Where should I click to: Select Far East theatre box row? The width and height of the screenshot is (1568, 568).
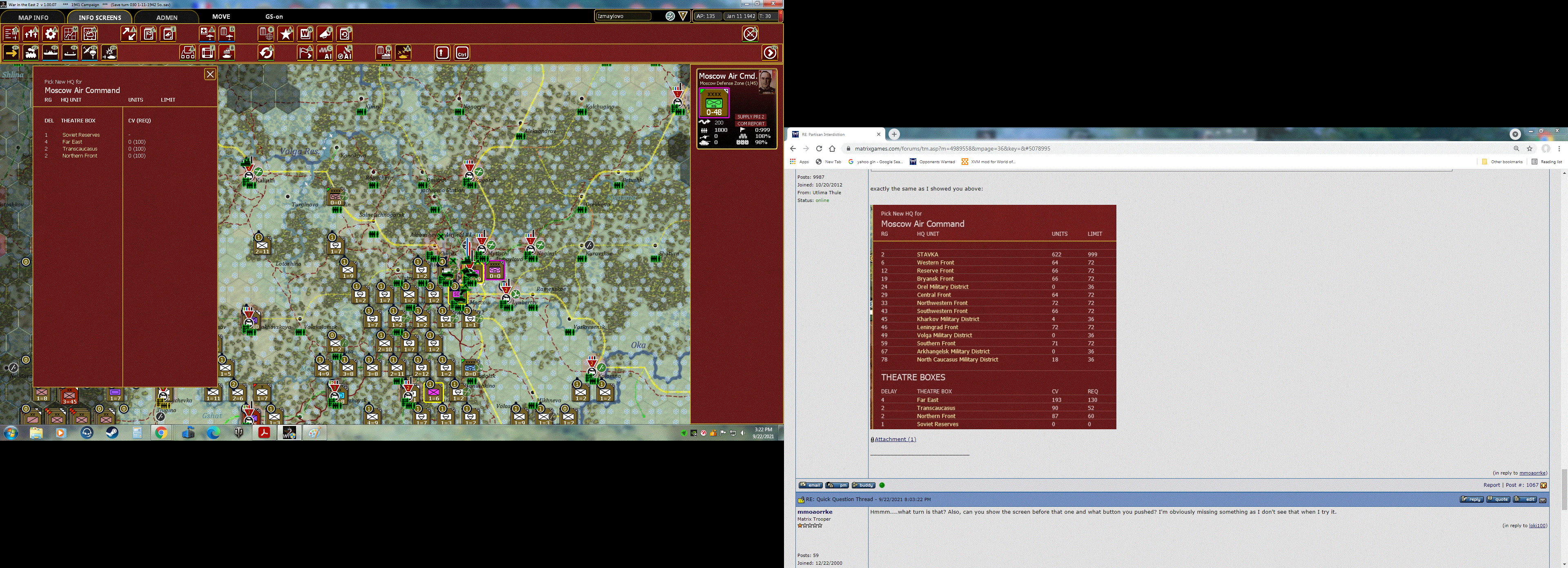coord(72,142)
